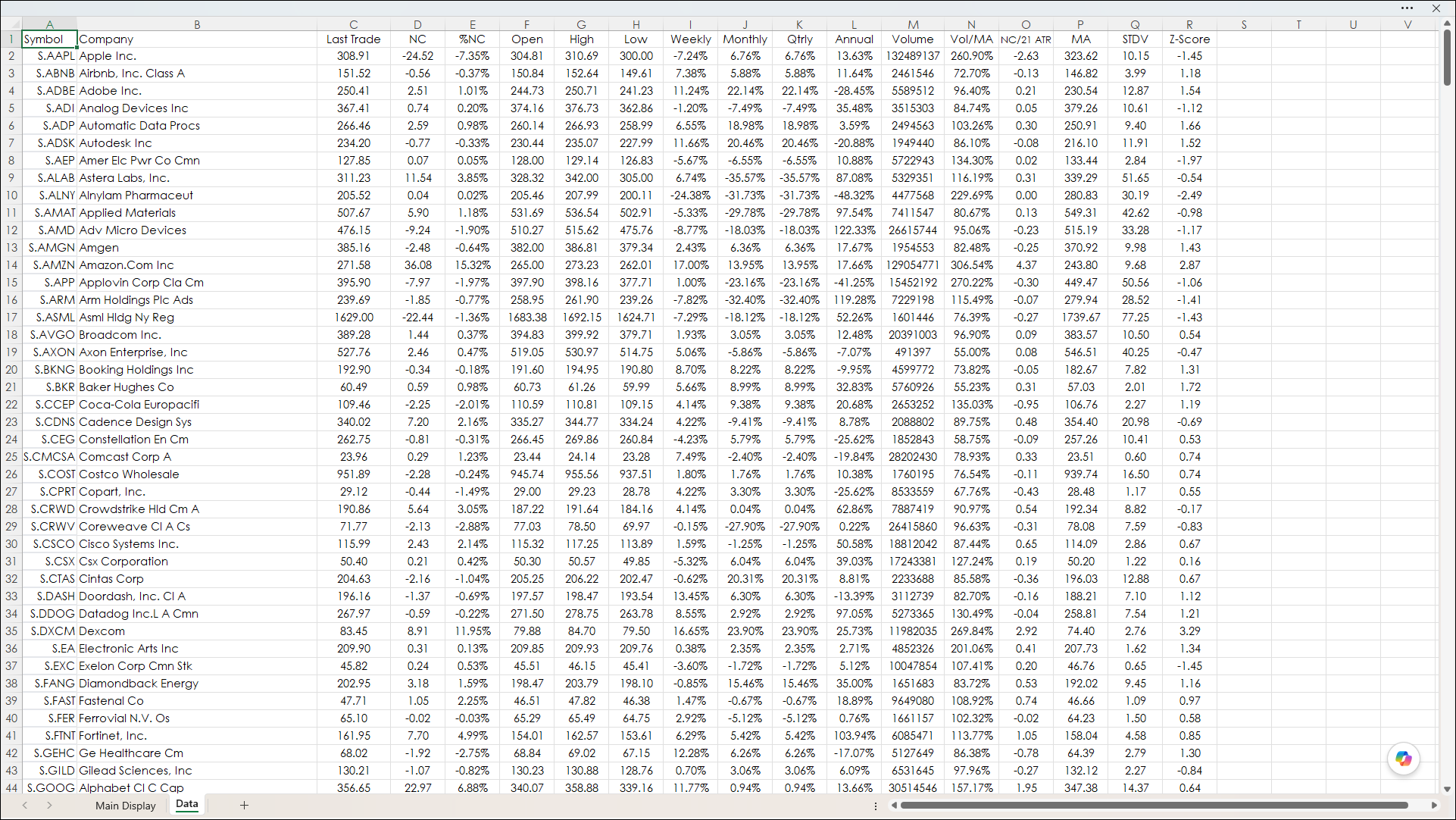The width and height of the screenshot is (1456, 820).
Task: Go to previous sheet arrow
Action: click(25, 805)
